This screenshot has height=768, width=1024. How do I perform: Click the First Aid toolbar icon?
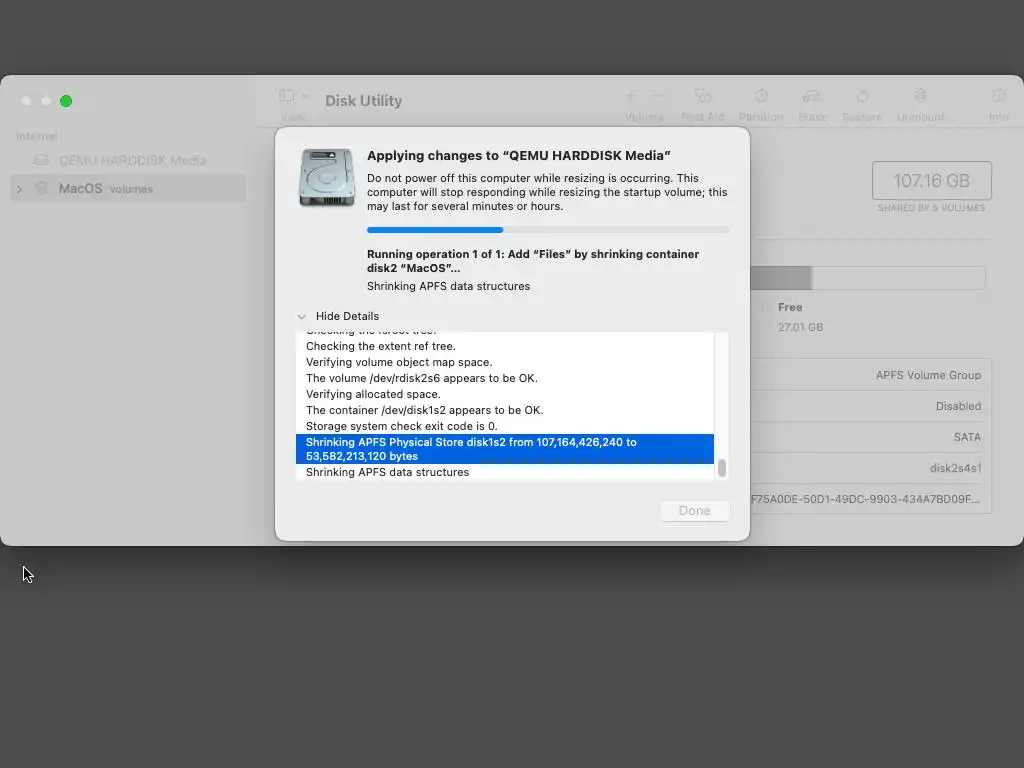tap(703, 96)
